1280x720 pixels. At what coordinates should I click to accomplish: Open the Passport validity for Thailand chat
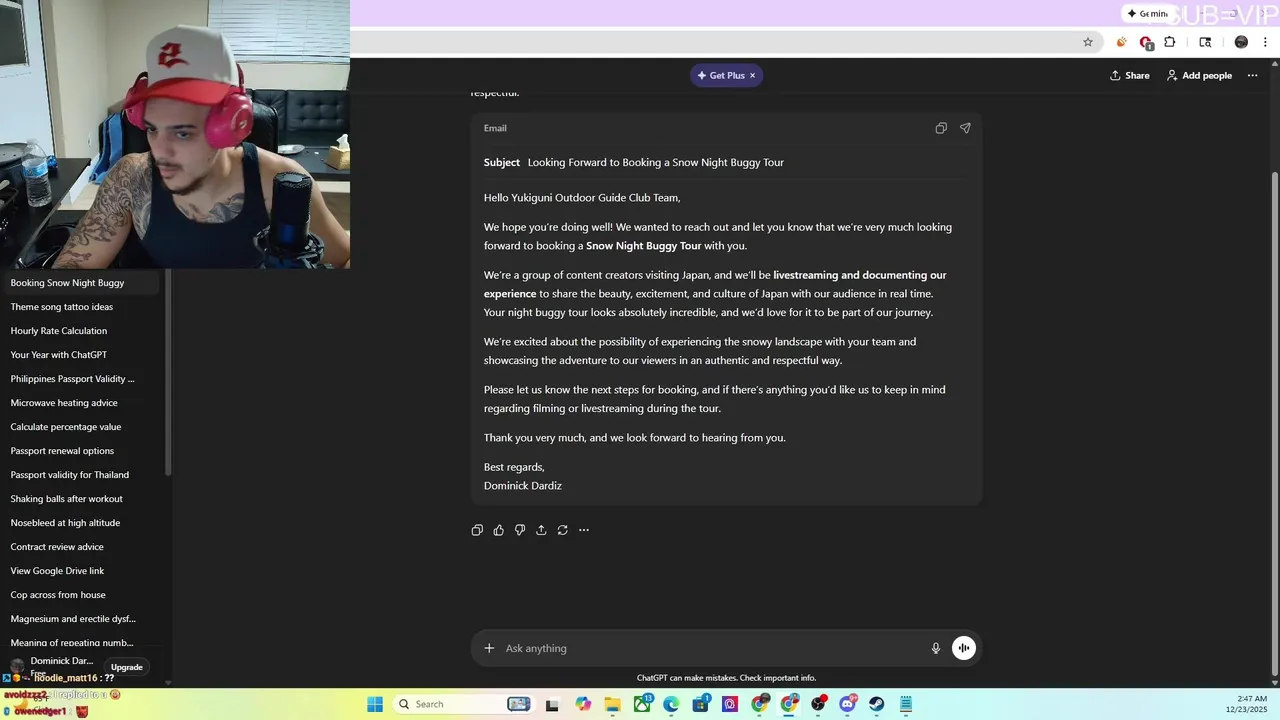click(79, 475)
